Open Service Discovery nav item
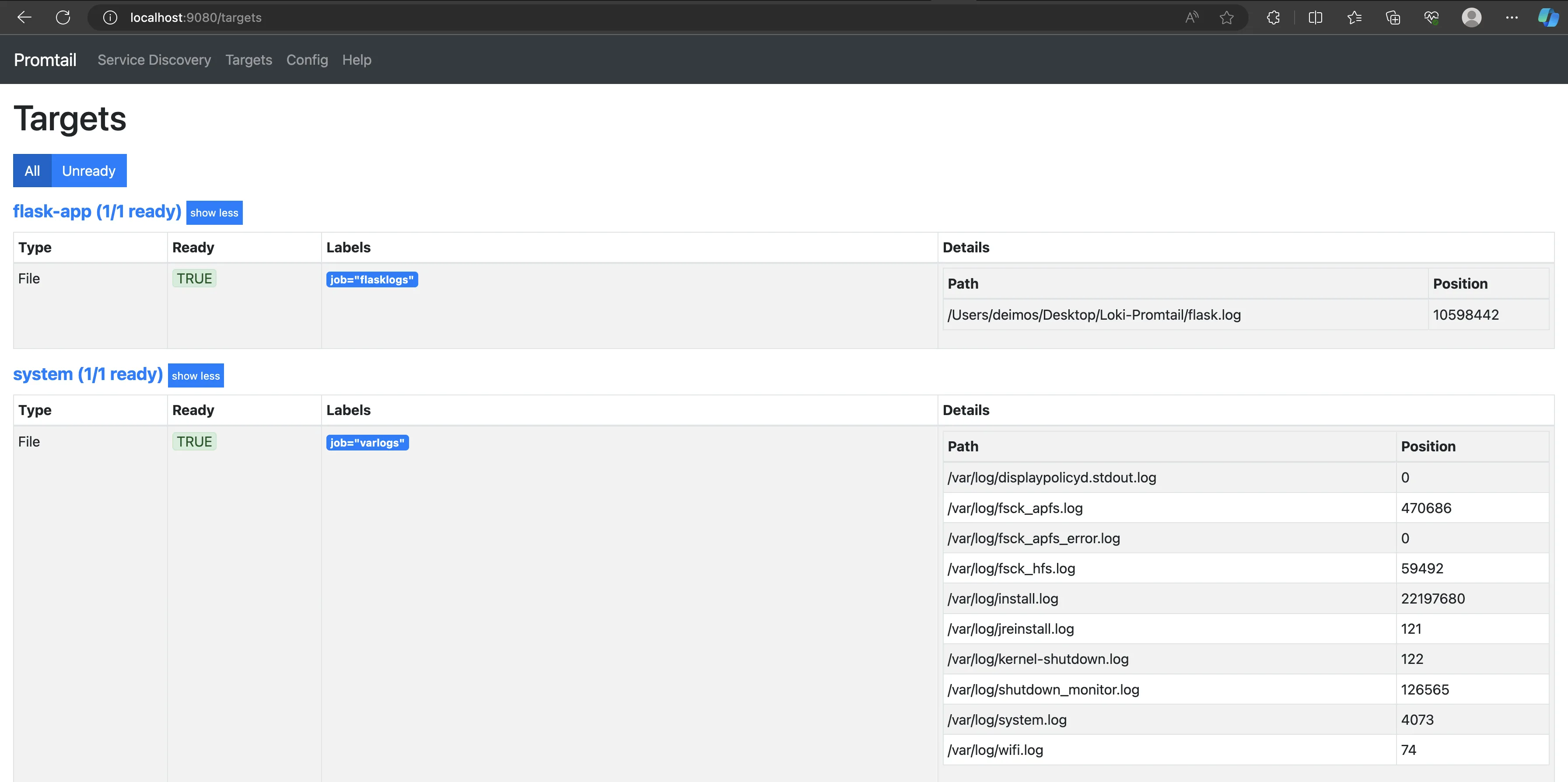This screenshot has width=1568, height=782. pyautogui.click(x=154, y=59)
